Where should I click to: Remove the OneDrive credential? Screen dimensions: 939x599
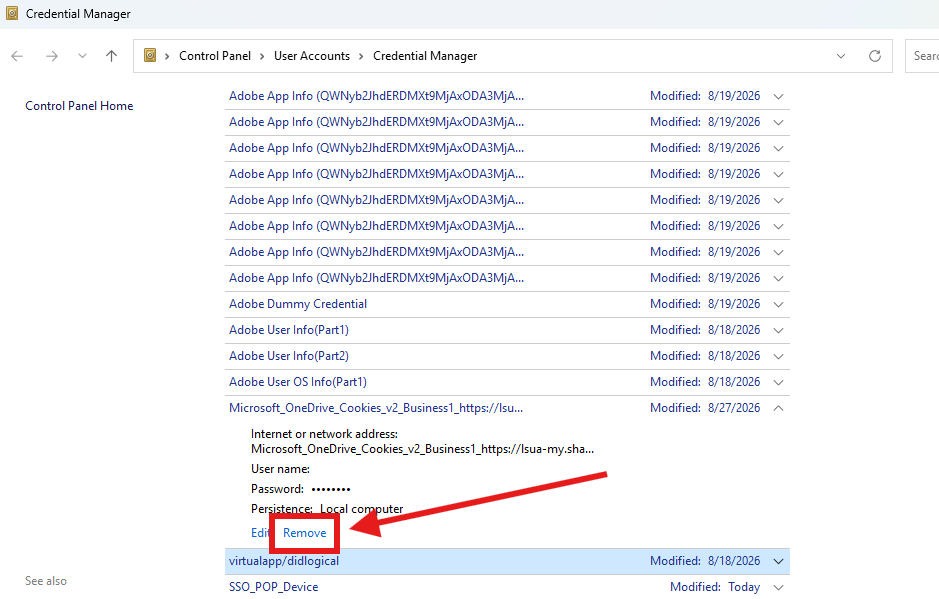click(305, 533)
